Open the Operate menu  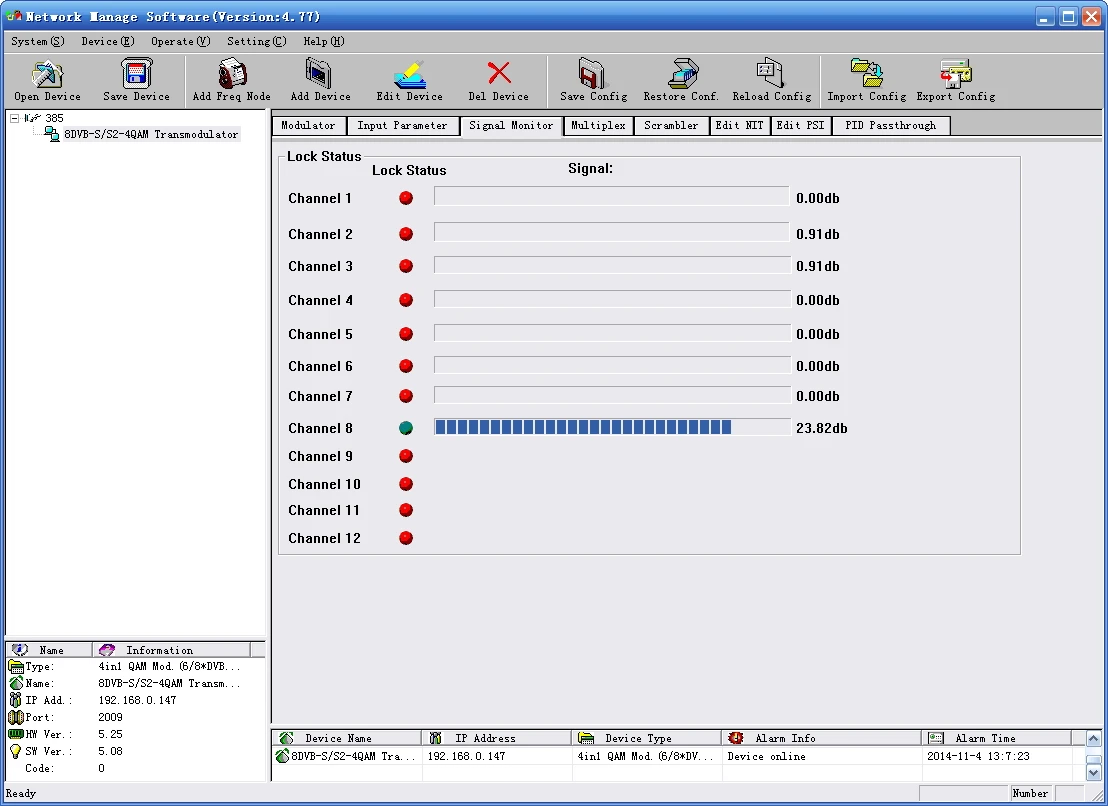click(180, 41)
